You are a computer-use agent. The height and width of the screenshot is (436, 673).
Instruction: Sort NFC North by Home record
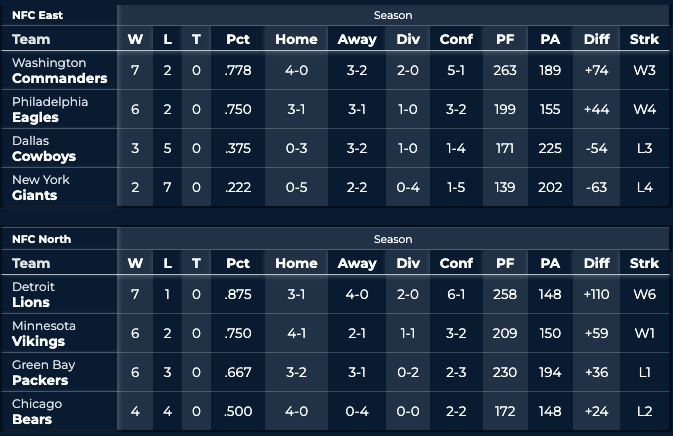pyautogui.click(x=296, y=263)
